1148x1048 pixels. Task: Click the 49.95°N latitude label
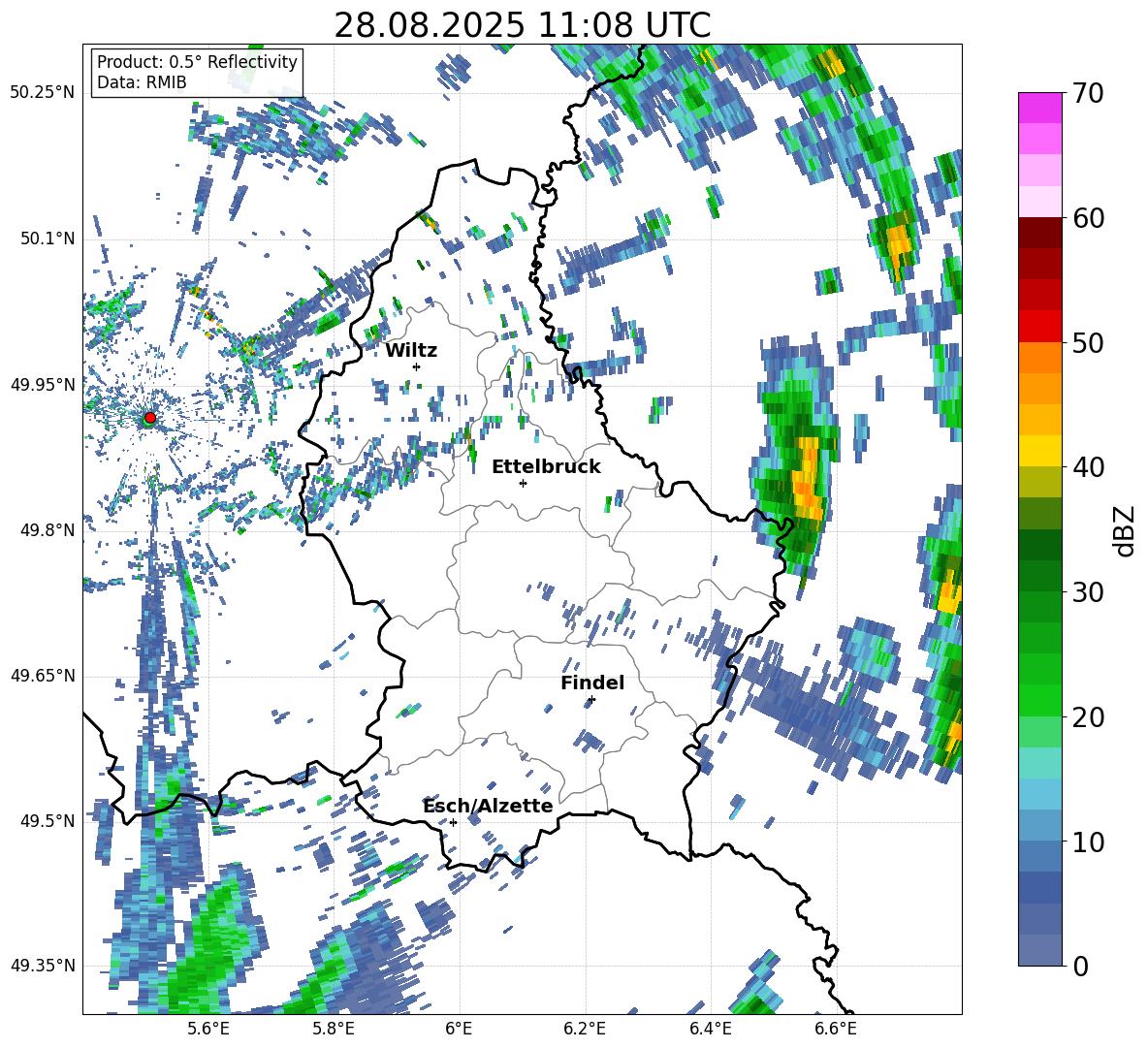point(43,384)
